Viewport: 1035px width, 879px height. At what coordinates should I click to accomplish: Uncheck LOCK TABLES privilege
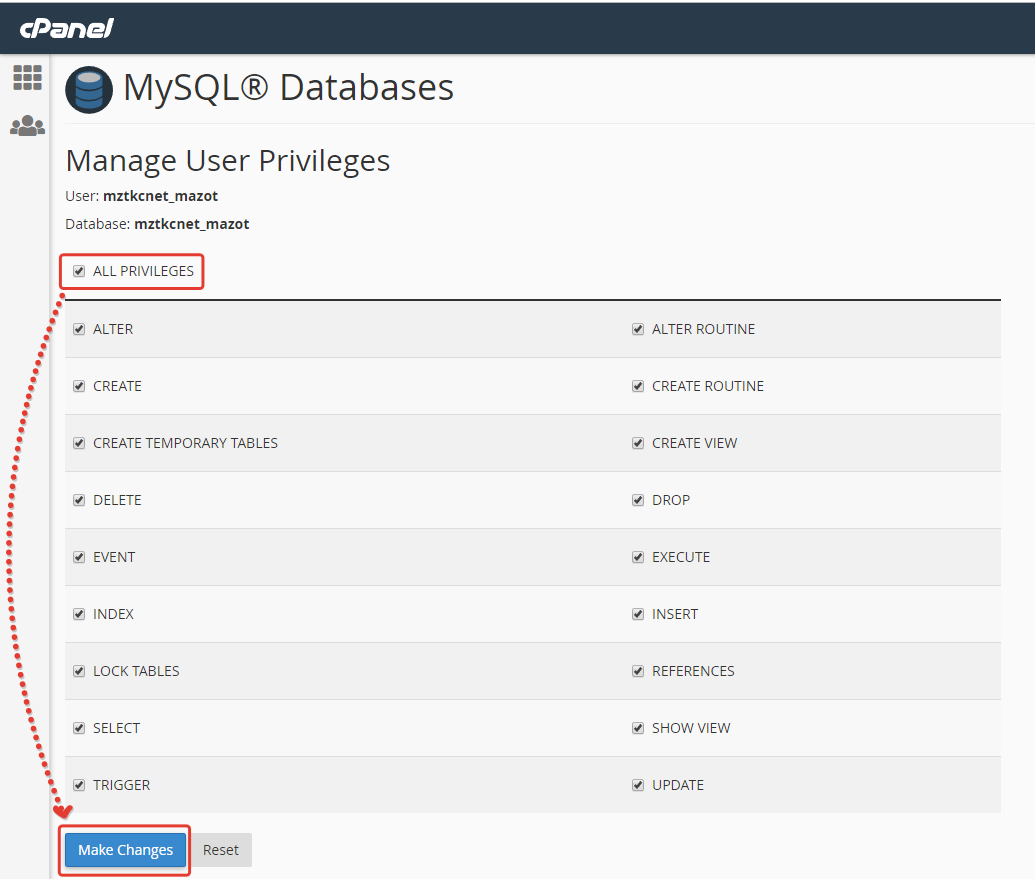pyautogui.click(x=79, y=671)
